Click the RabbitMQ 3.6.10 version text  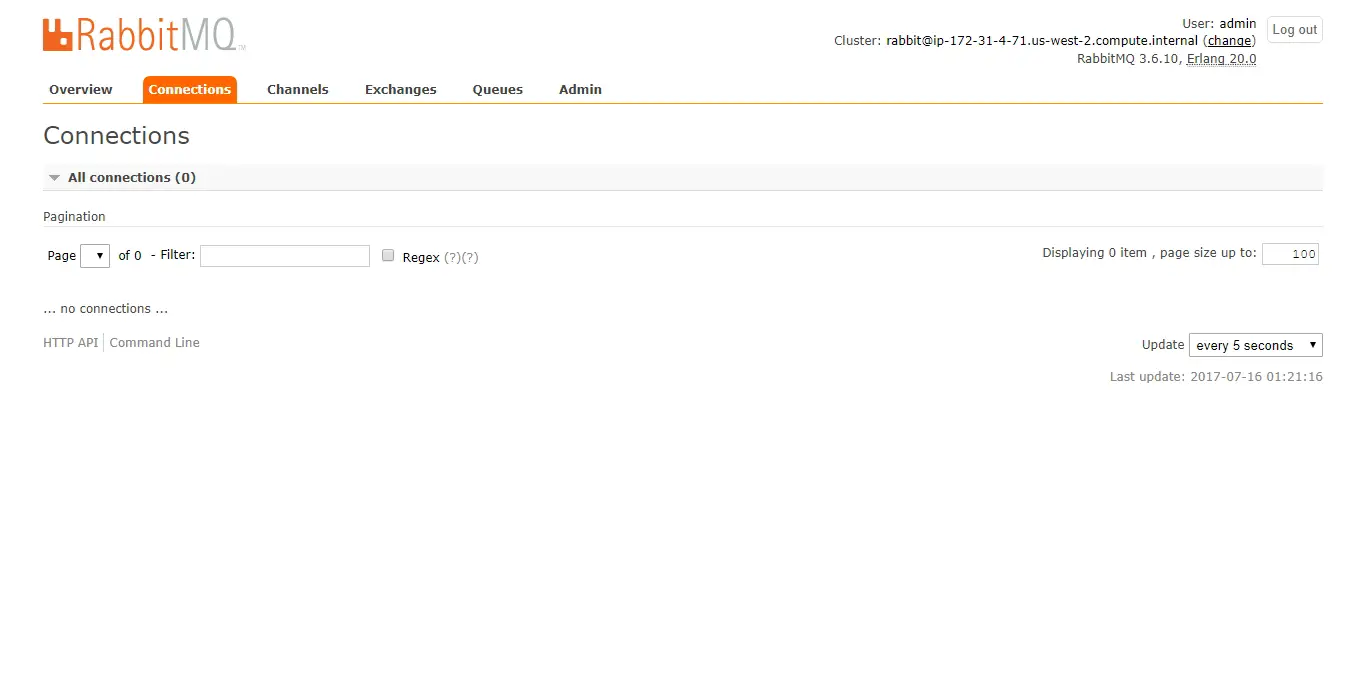[1129, 59]
